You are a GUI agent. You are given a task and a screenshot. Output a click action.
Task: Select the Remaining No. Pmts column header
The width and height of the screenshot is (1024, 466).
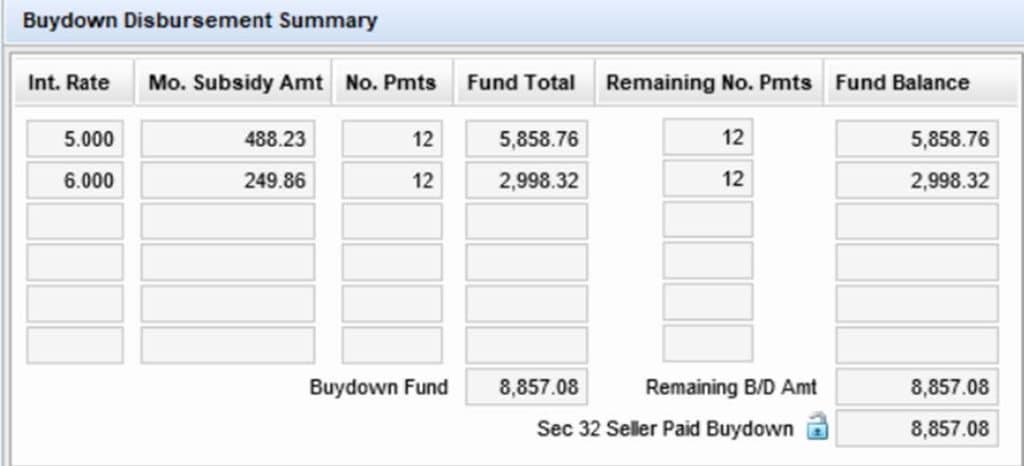709,83
